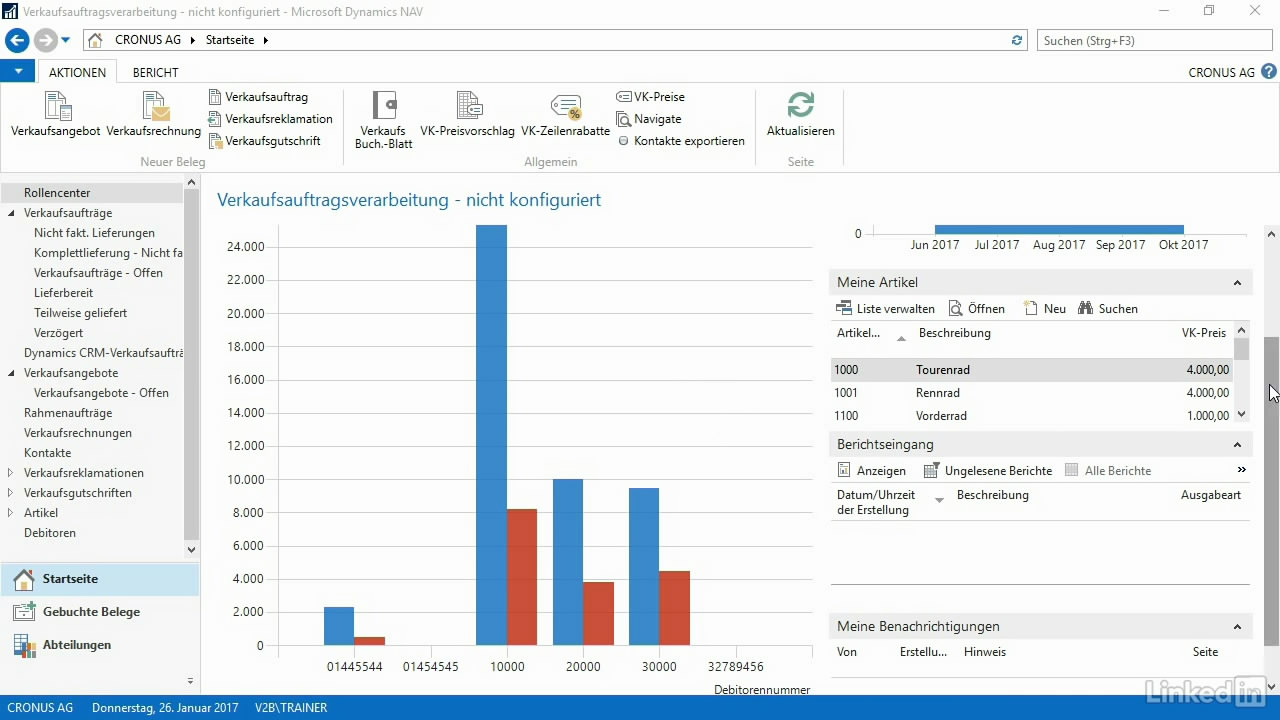1280x720 pixels.
Task: Collapse the Meine Benachrichtigungen panel
Action: pyautogui.click(x=1237, y=627)
